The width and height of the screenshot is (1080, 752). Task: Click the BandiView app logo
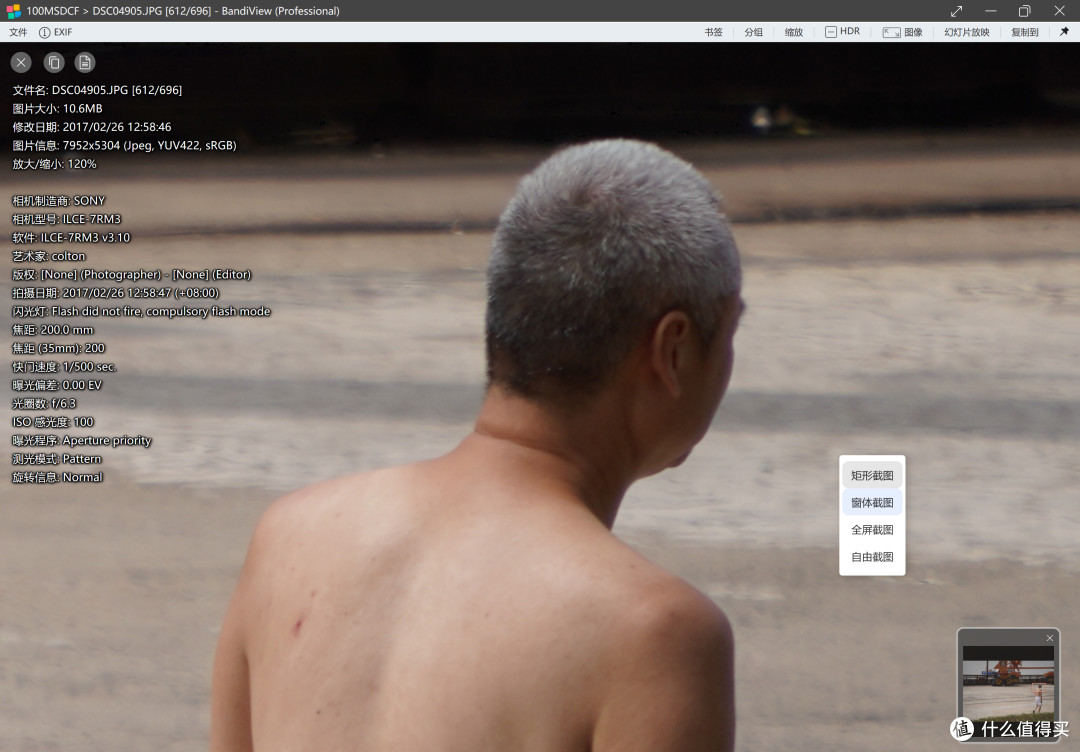click(x=13, y=11)
